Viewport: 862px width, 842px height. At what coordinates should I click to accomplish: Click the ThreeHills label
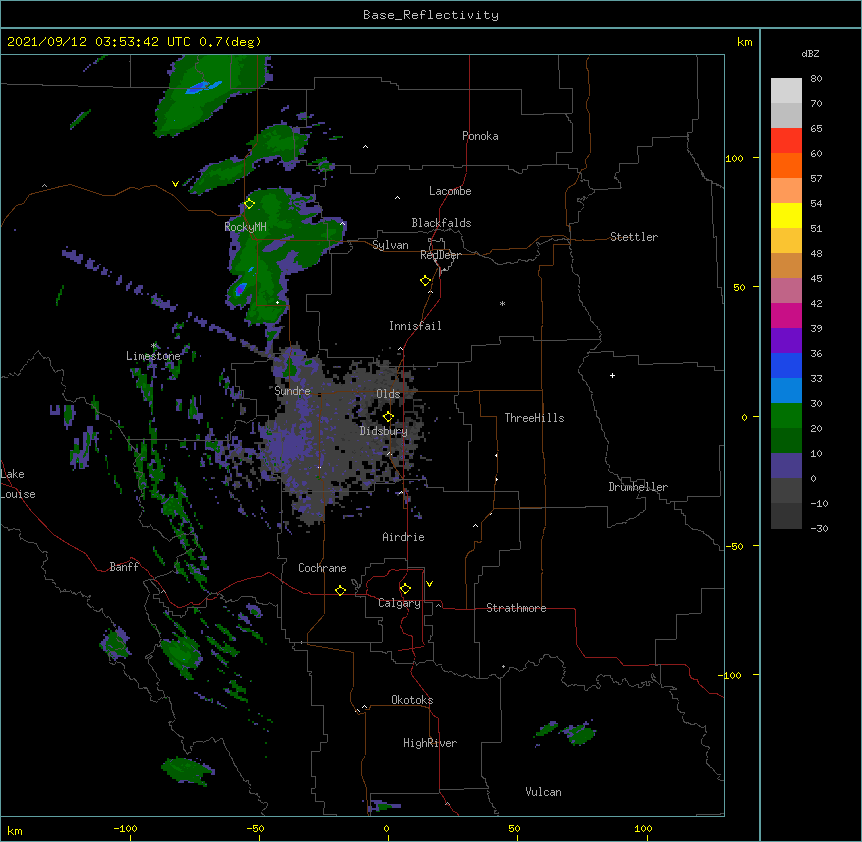[x=534, y=418]
